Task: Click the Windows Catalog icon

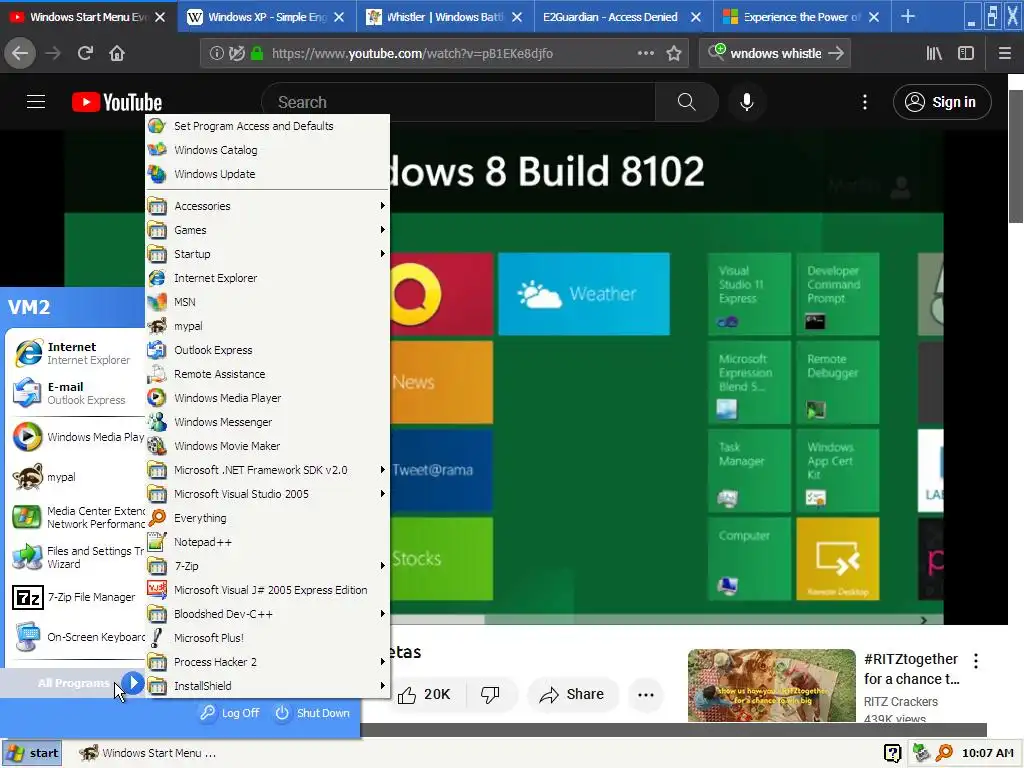Action: 157,150
